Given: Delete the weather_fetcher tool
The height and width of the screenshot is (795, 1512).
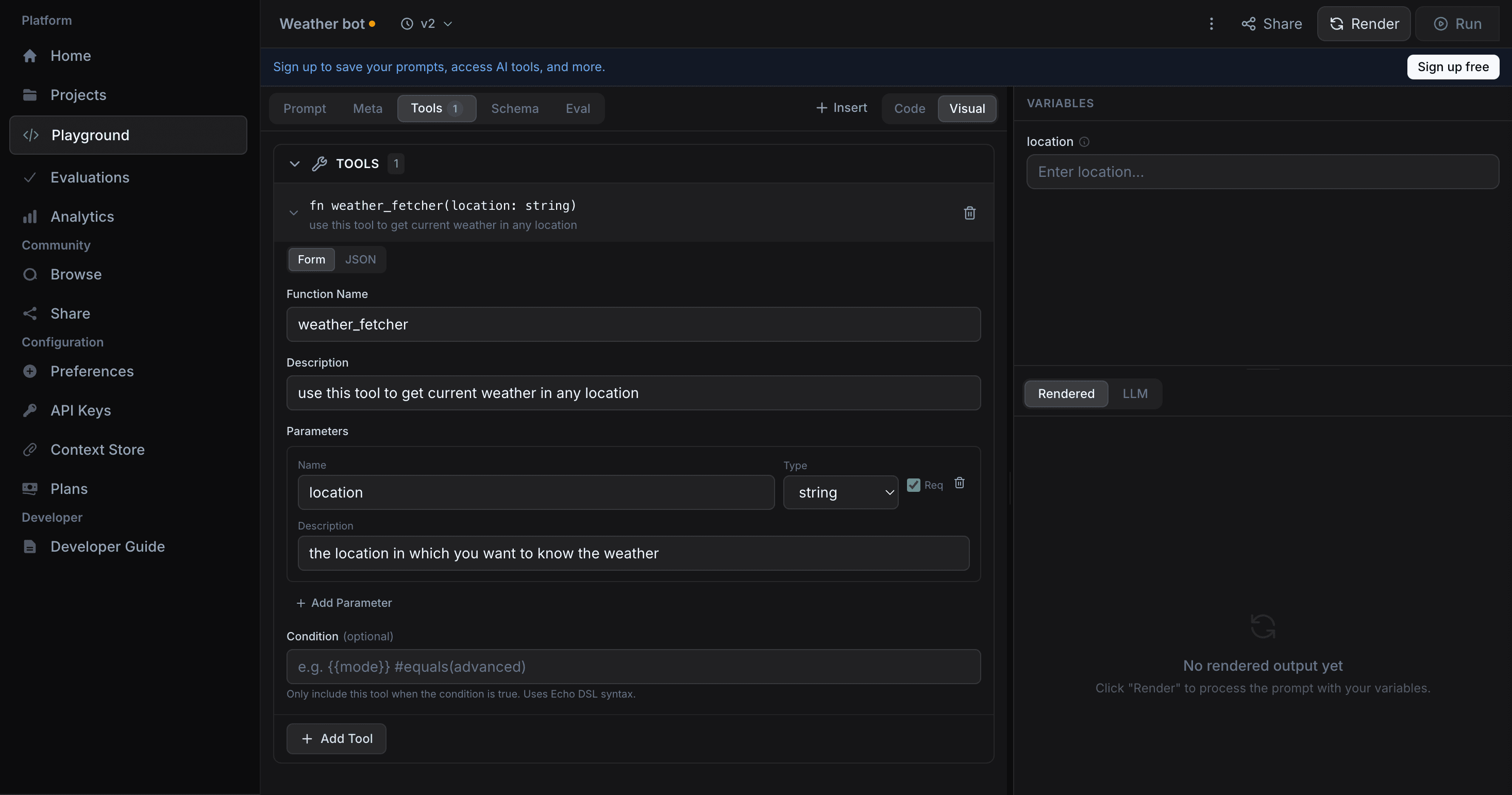Looking at the screenshot, I should [x=969, y=212].
